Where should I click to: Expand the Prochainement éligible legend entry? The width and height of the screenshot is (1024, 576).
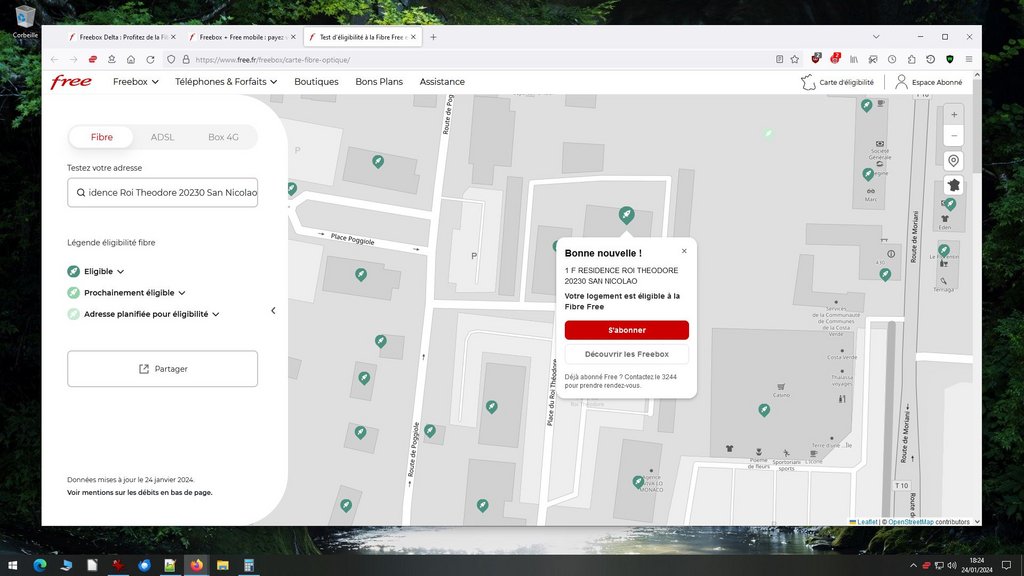(x=127, y=293)
